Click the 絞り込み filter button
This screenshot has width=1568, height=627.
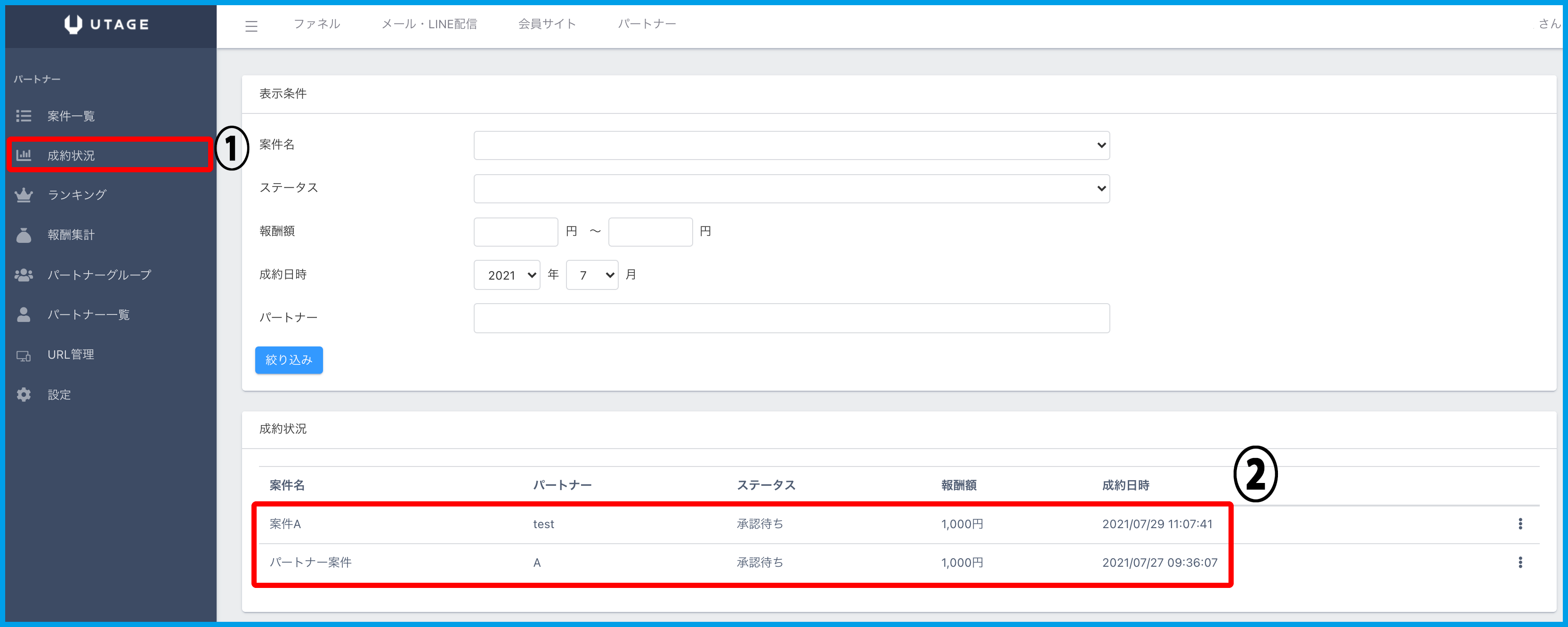289,360
